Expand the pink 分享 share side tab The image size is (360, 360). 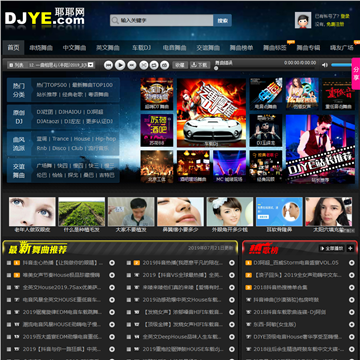[356, 74]
